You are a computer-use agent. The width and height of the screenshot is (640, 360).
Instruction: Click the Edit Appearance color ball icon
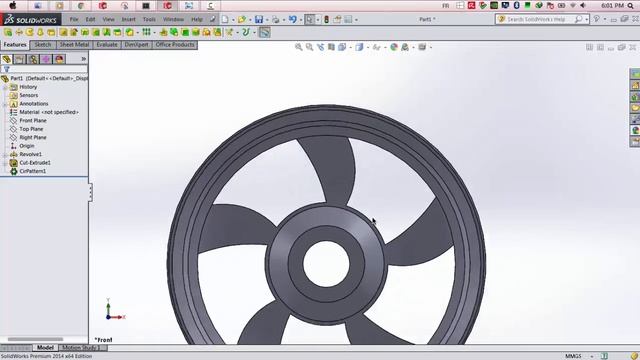[x=394, y=47]
